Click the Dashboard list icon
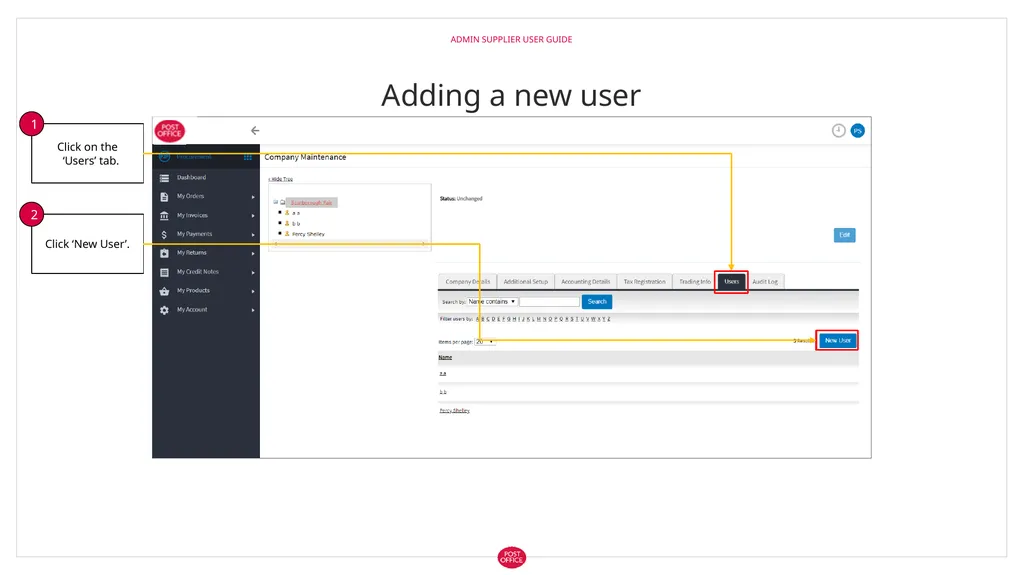The width and height of the screenshot is (1024, 575). click(164, 178)
